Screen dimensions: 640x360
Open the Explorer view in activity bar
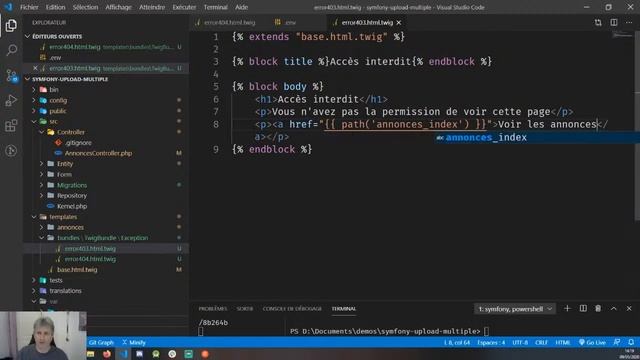pyautogui.click(x=11, y=25)
